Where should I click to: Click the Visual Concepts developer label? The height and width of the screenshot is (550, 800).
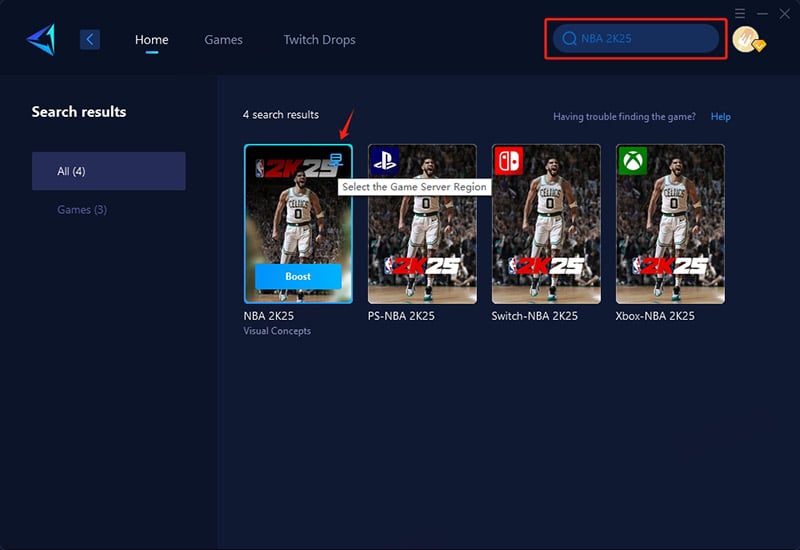pyautogui.click(x=277, y=331)
